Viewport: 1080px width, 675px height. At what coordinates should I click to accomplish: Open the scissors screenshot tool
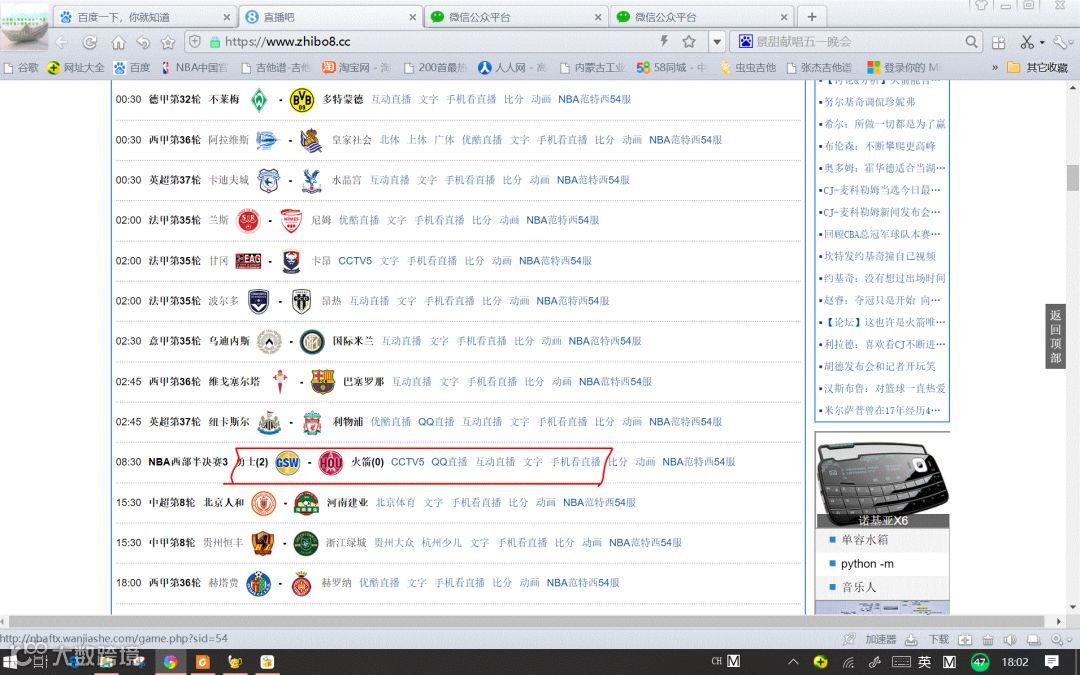[1027, 42]
